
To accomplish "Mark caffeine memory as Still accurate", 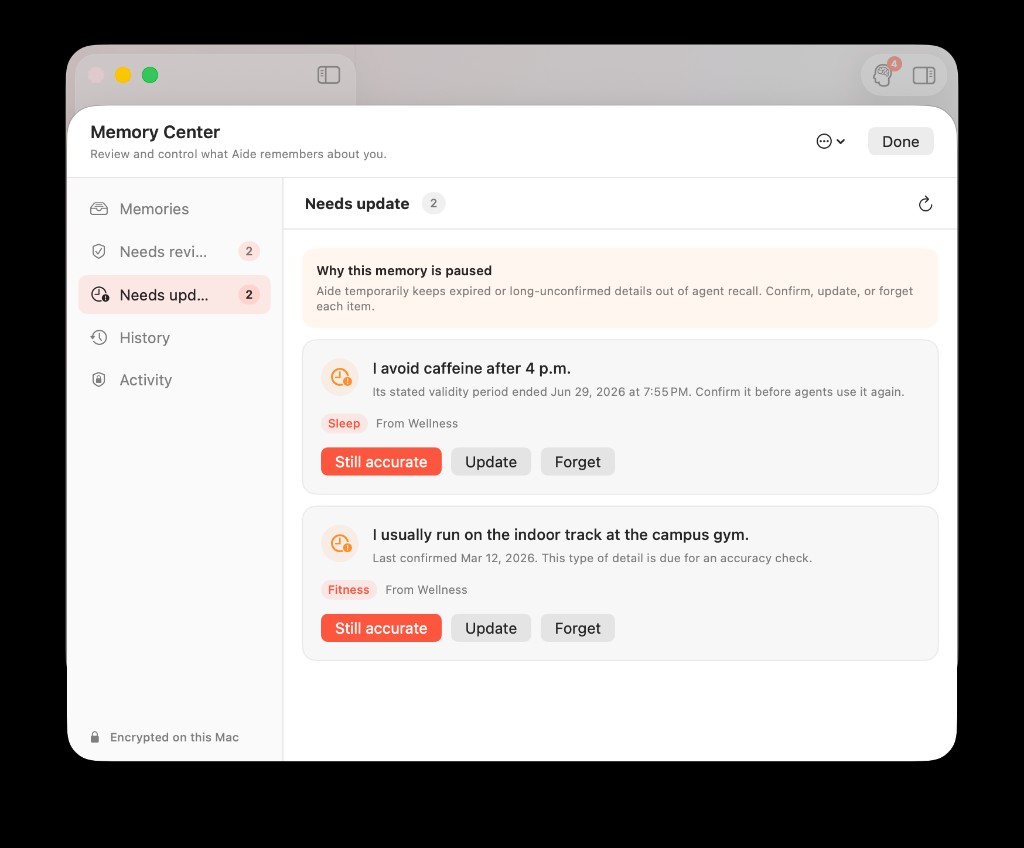I will [x=381, y=462].
